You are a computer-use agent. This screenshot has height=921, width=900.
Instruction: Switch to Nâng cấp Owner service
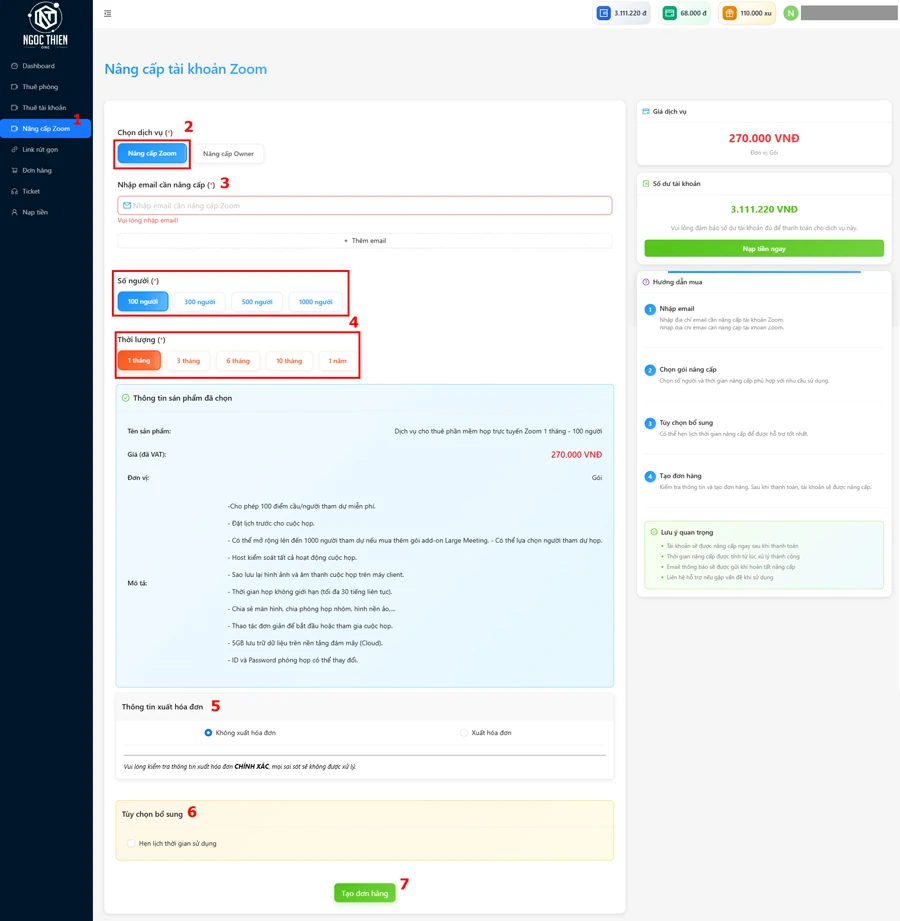[x=228, y=154]
